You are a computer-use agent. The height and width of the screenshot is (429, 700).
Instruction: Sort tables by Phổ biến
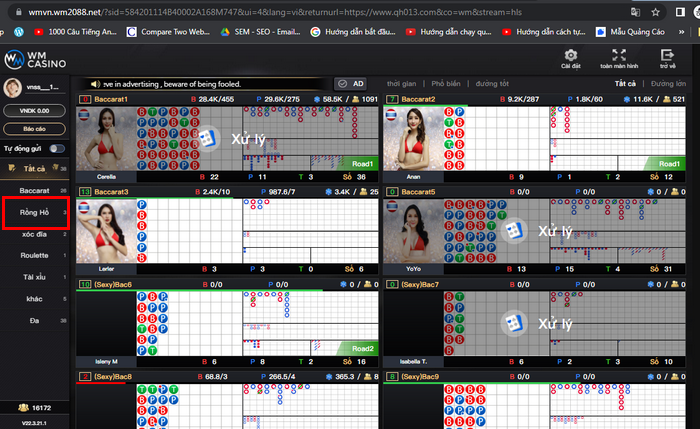[x=446, y=83]
